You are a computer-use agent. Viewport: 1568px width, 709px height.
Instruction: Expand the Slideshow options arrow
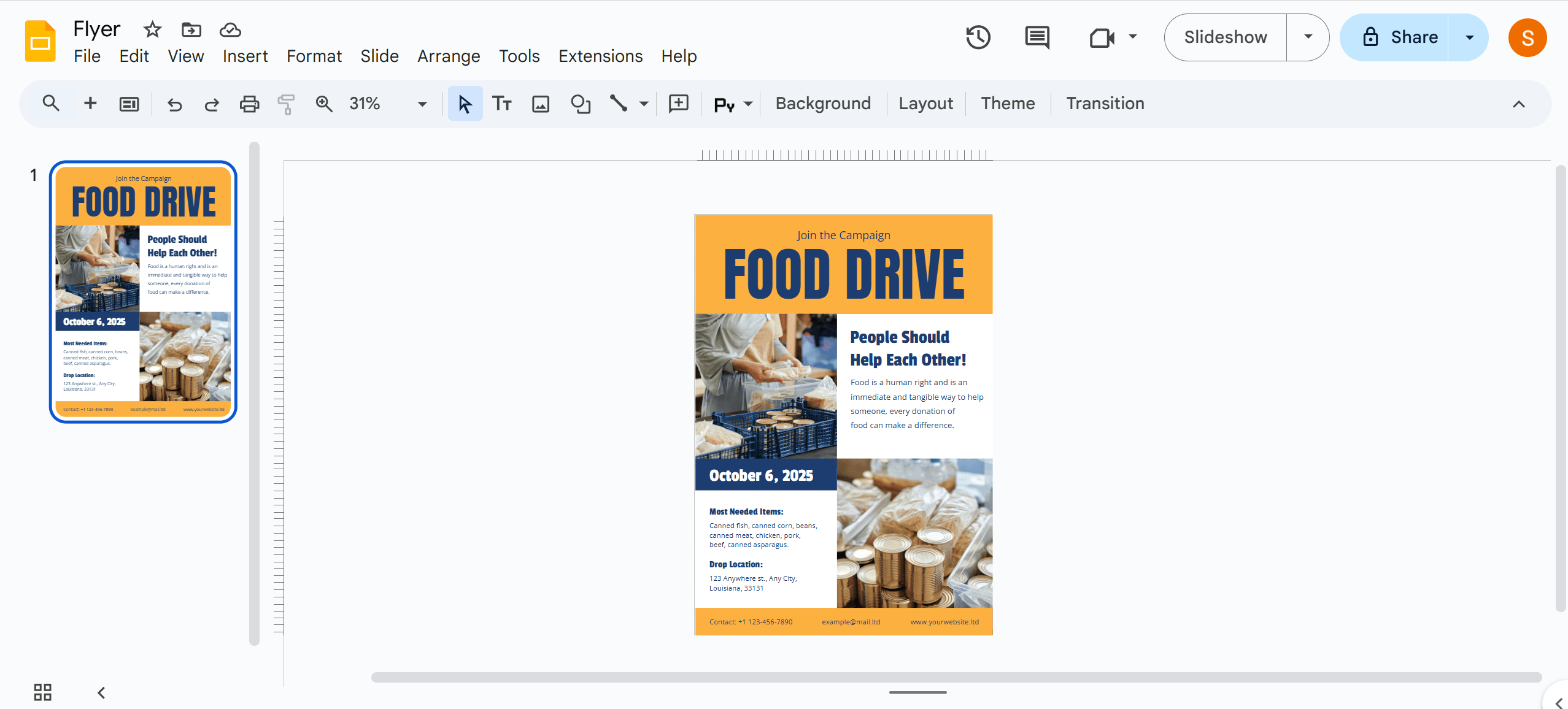click(x=1308, y=37)
